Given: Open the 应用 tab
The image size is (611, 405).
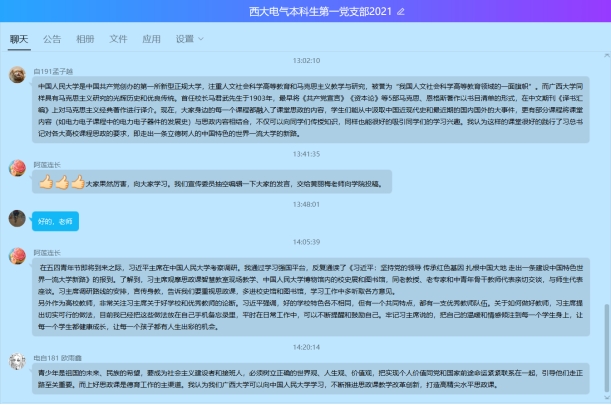Looking at the screenshot, I should click(151, 39).
